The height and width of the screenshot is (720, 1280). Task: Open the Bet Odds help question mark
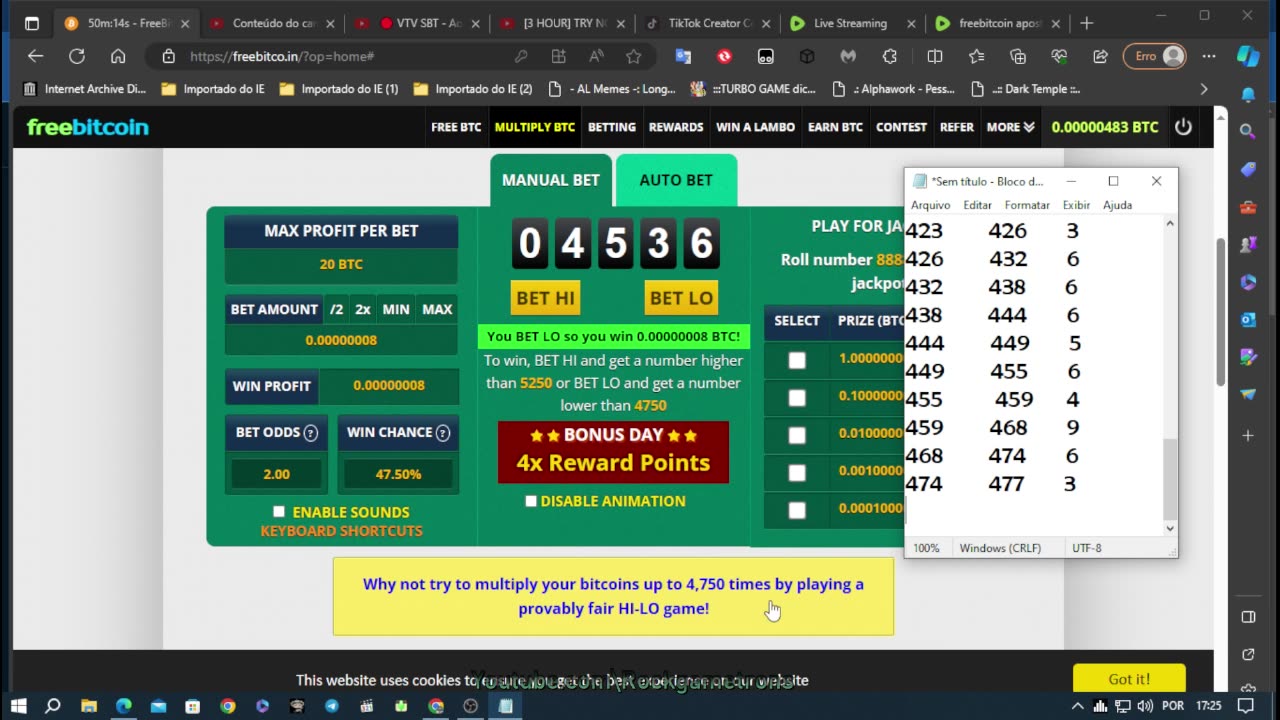[310, 433]
